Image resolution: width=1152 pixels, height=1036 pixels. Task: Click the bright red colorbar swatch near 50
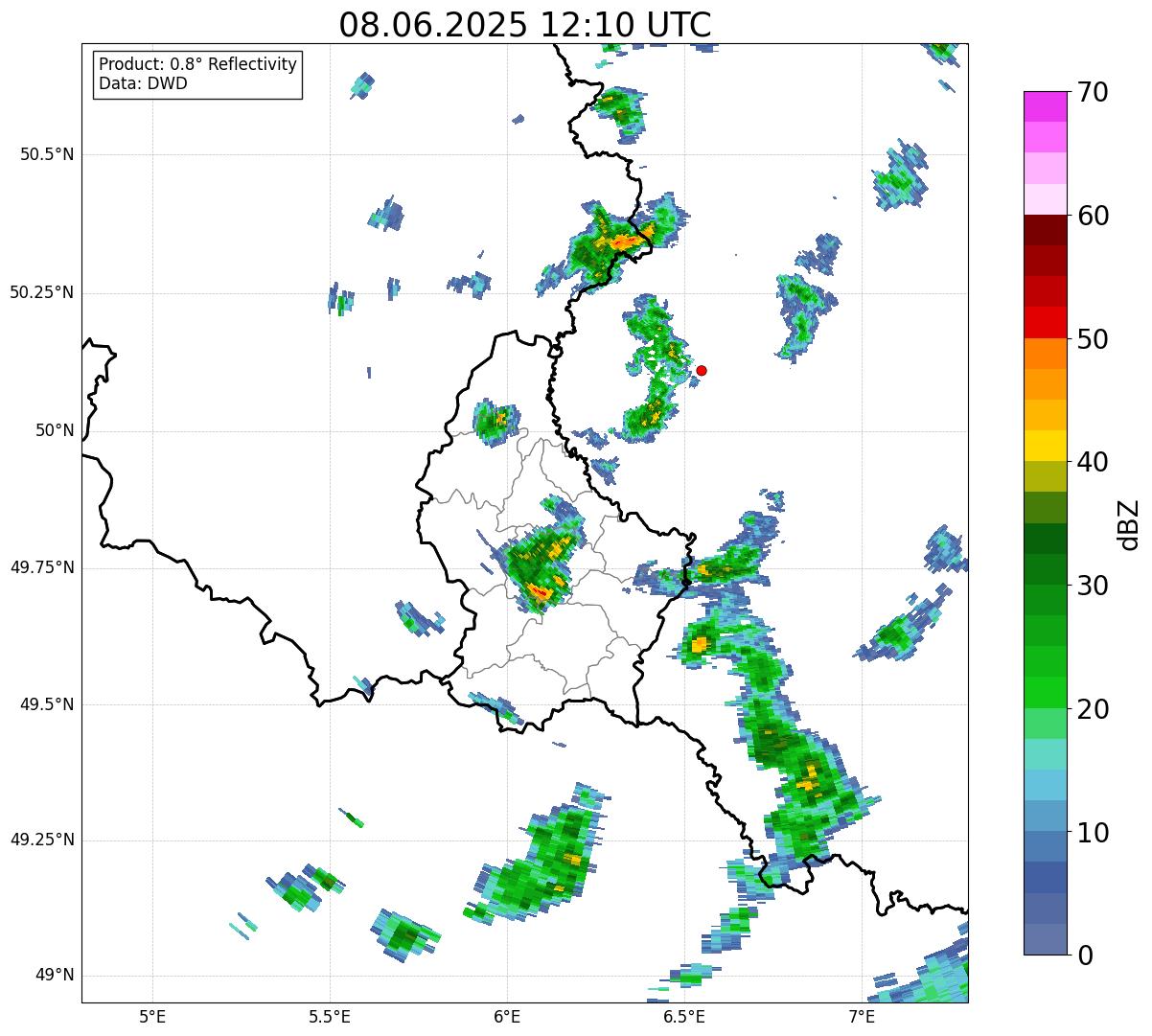coord(1045,323)
